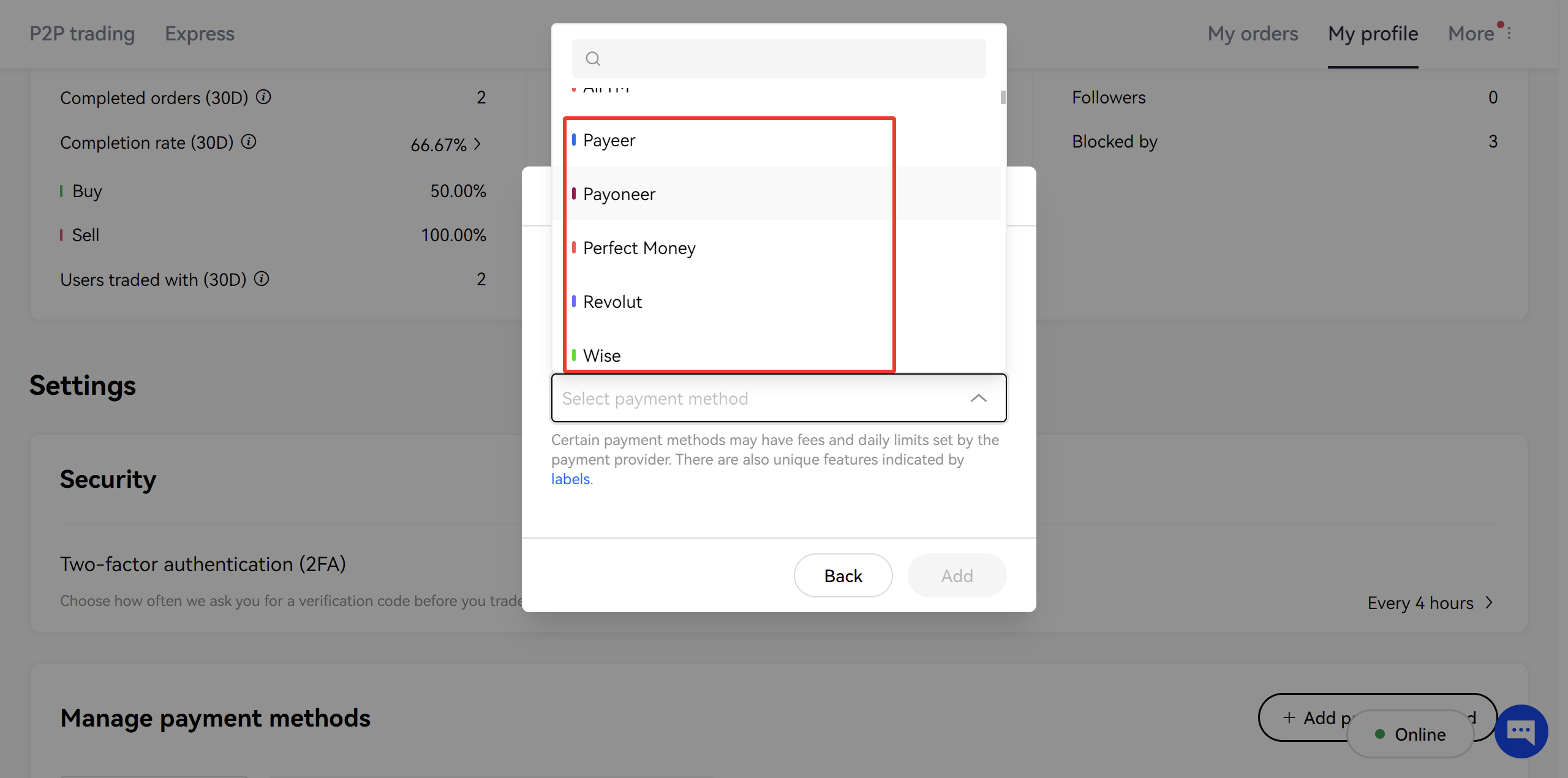Click Manage payment methods heading
Image resolution: width=1568 pixels, height=778 pixels.
click(215, 718)
